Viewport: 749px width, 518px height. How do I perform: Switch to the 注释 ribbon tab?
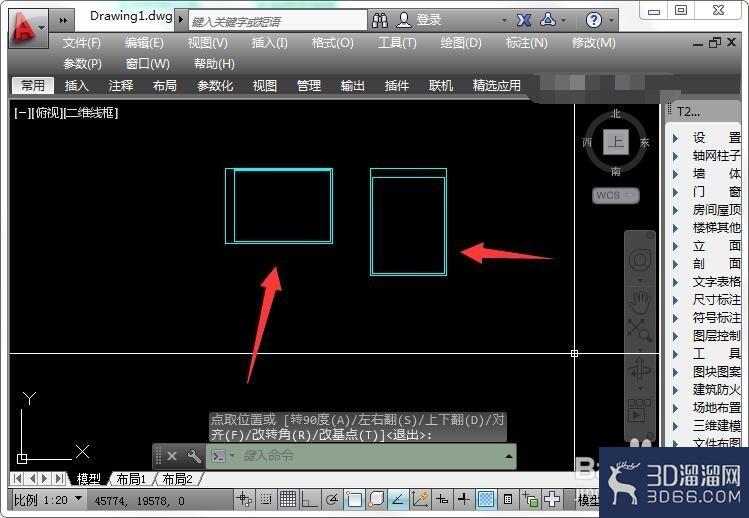click(x=120, y=86)
